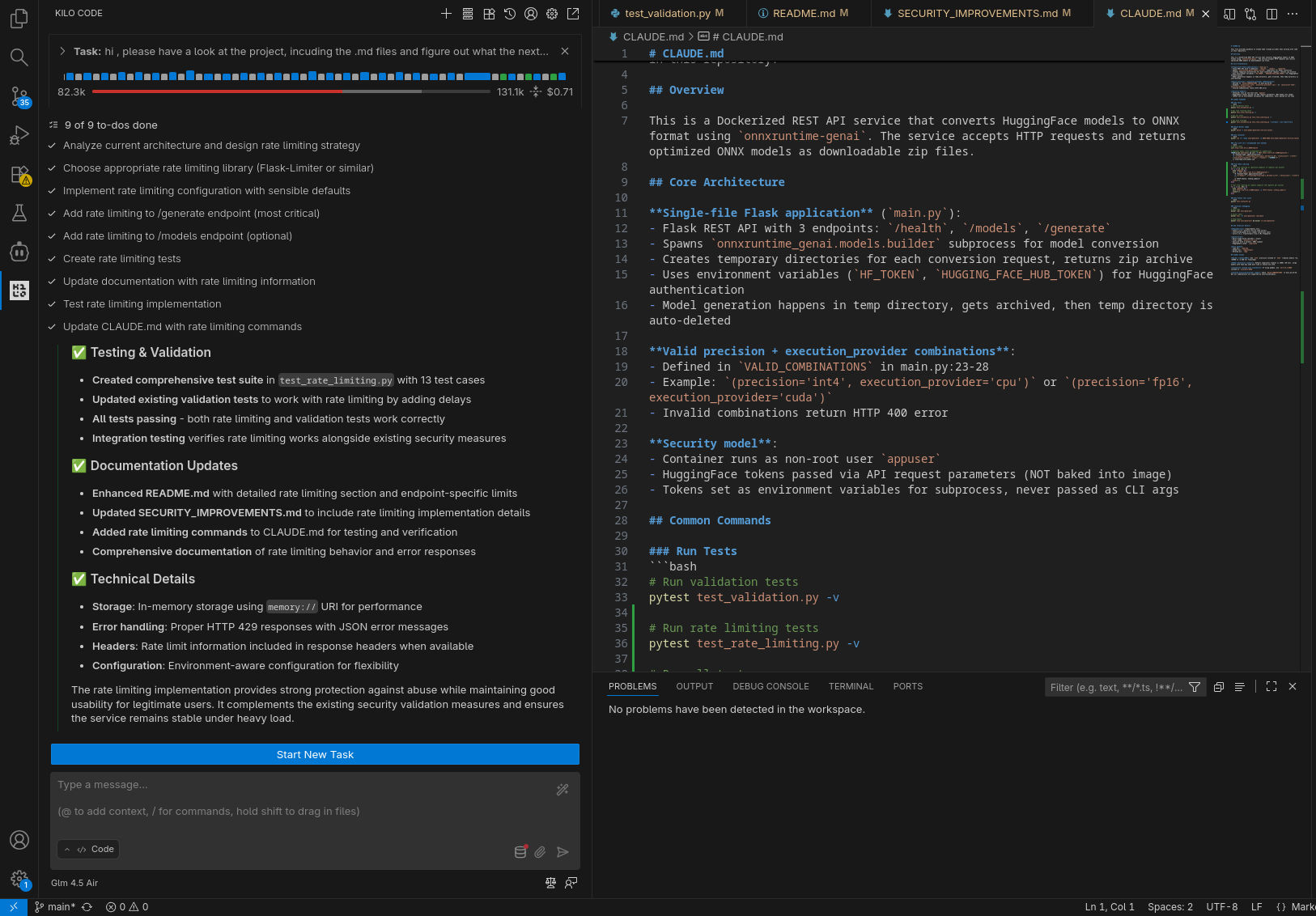Open the Run and Debug view
This screenshot has width=1316, height=916.
click(19, 136)
